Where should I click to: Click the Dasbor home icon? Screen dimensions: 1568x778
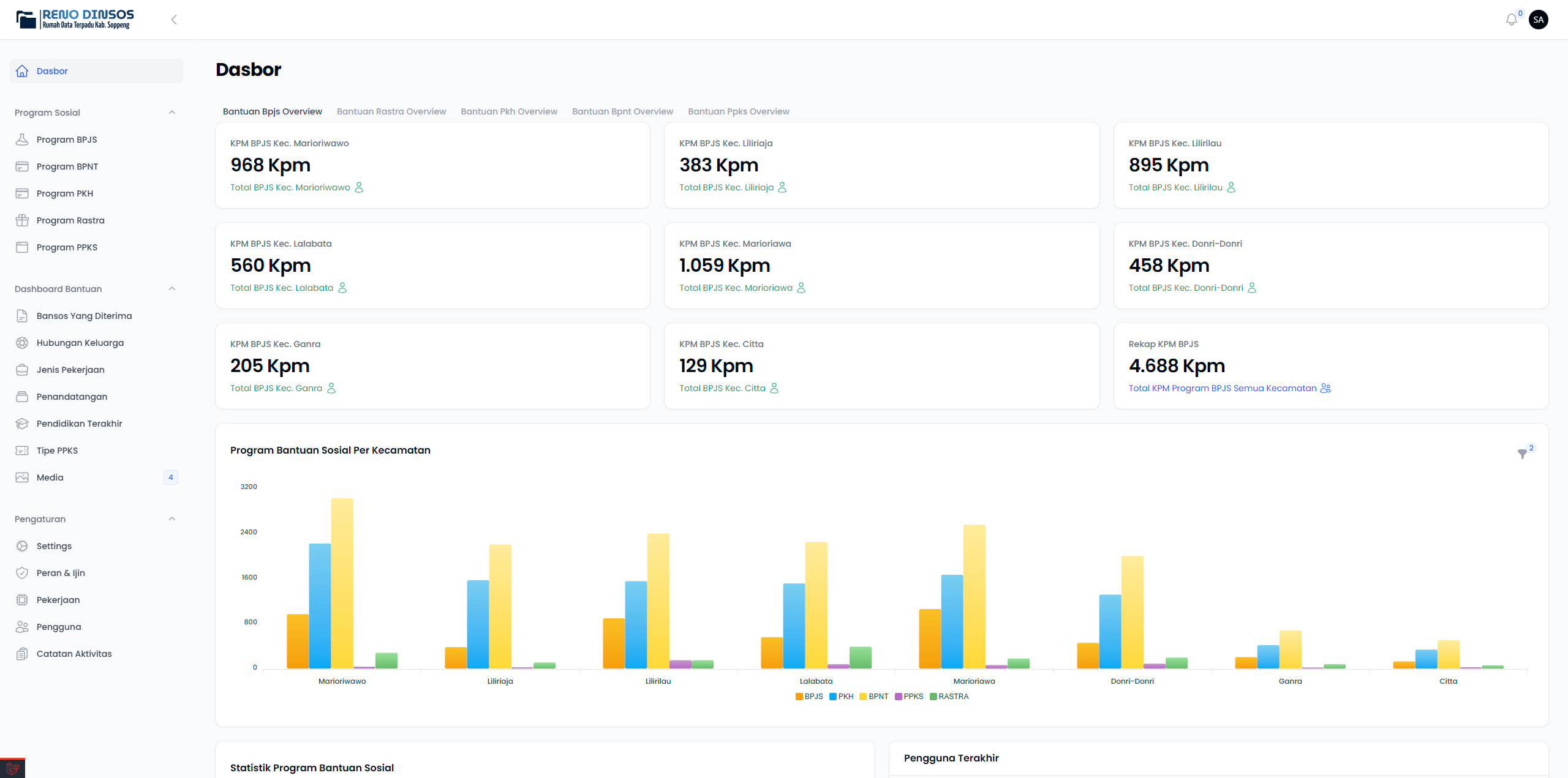click(x=22, y=71)
